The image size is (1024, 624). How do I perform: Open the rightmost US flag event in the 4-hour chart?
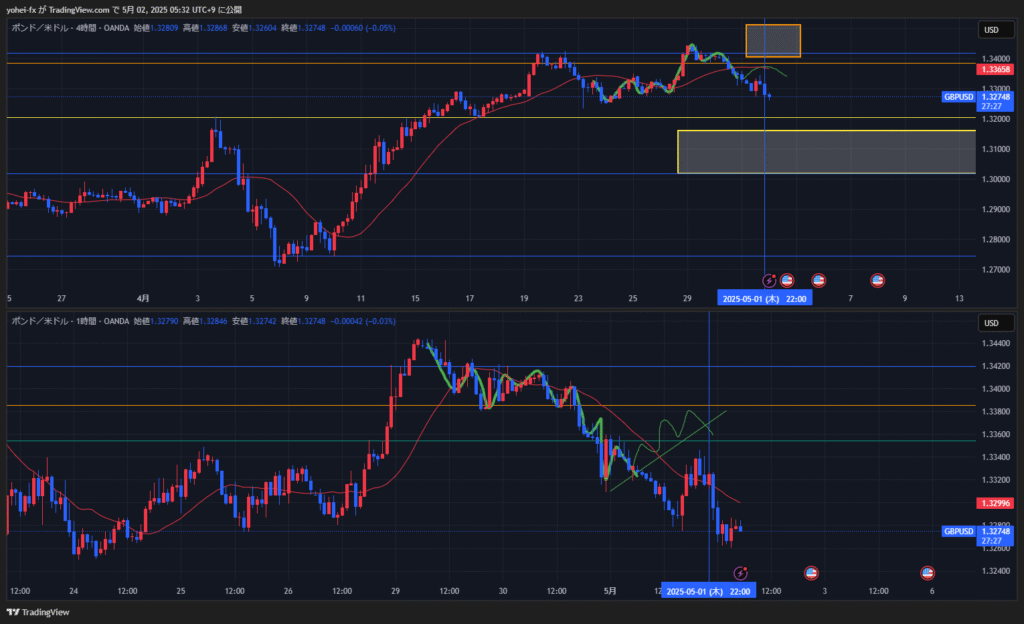(x=878, y=281)
